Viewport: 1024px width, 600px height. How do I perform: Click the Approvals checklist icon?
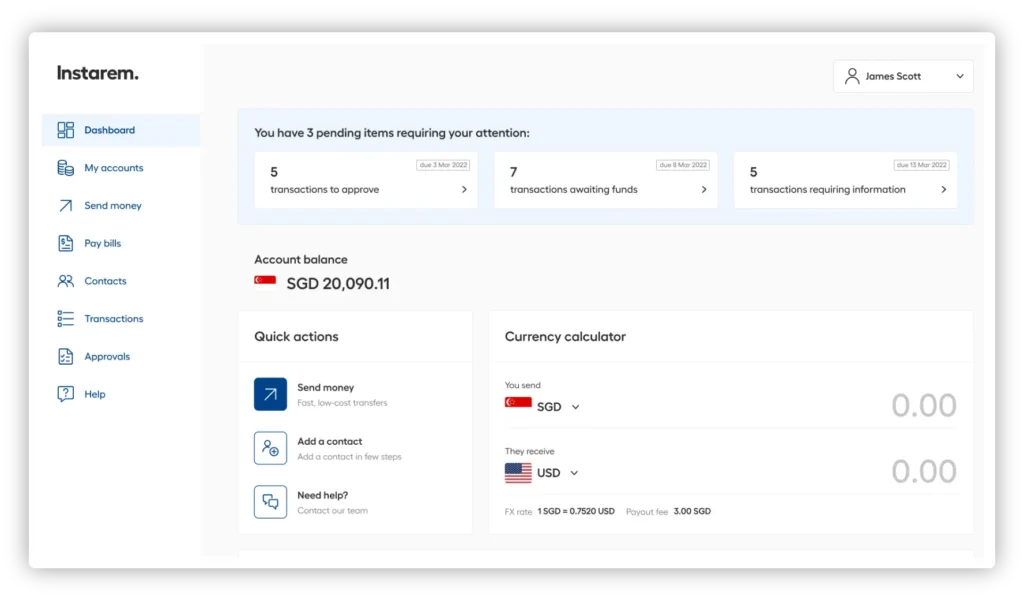pos(65,356)
